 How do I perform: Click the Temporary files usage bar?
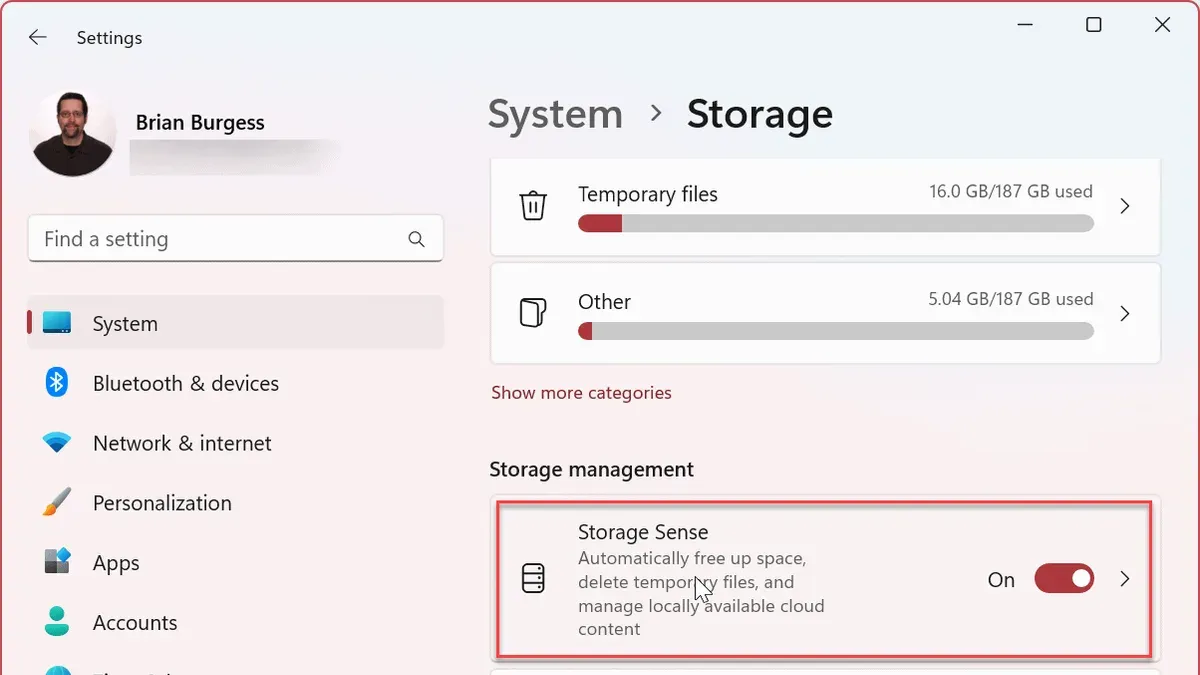point(835,224)
